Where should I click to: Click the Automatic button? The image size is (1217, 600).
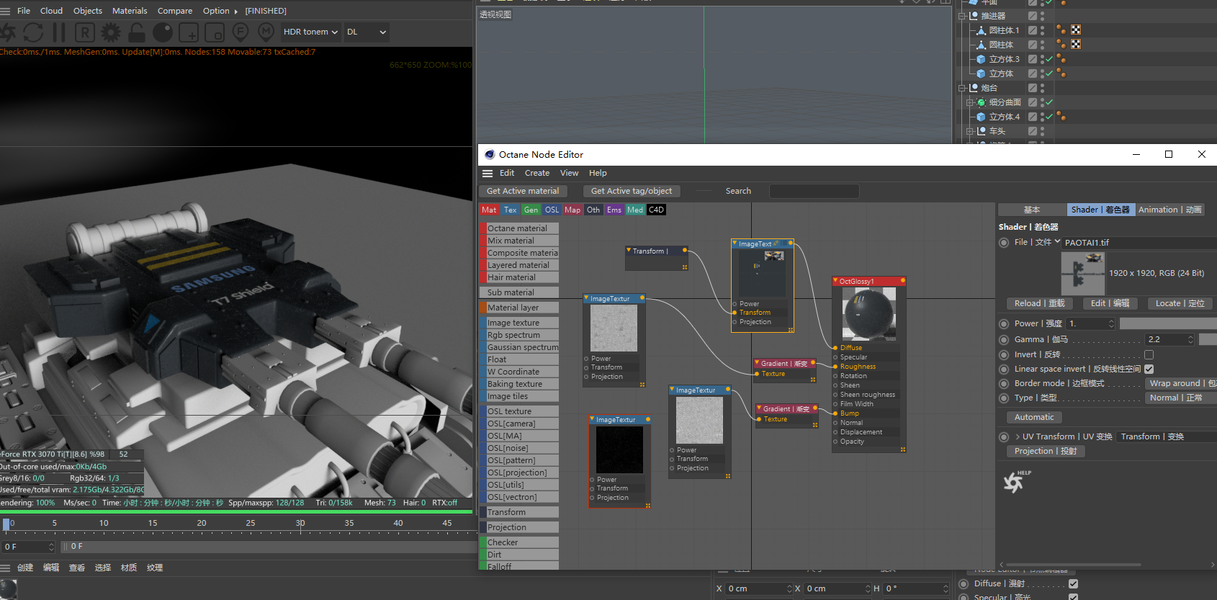tap(1034, 417)
